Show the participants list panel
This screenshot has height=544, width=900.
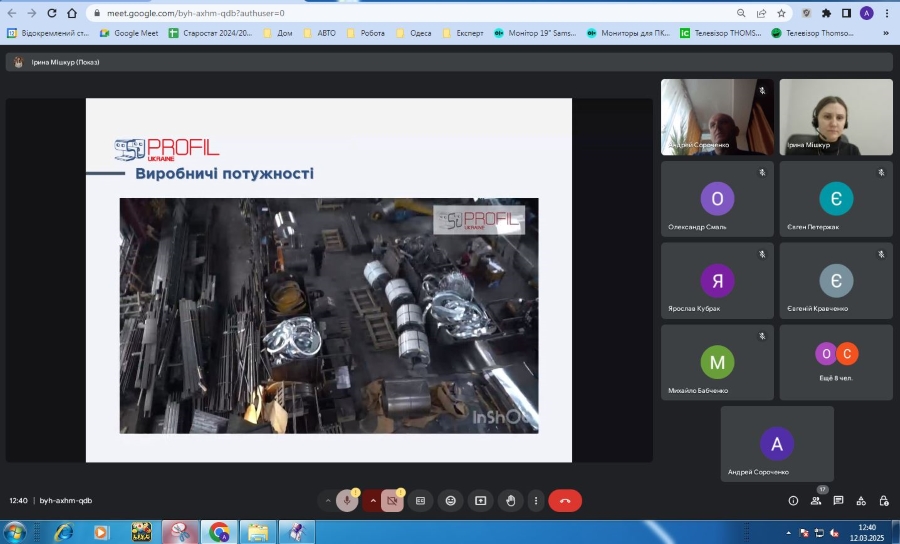816,500
